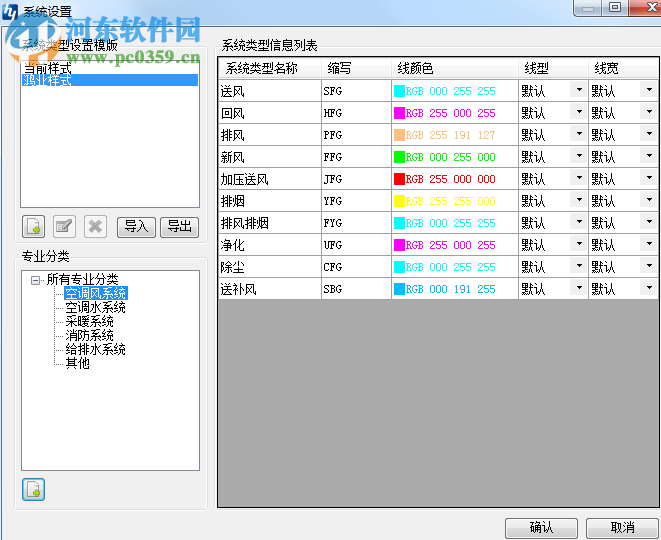Screen dimensions: 661x540
Task: Click the 线颜色 column header
Action: pyautogui.click(x=455, y=68)
